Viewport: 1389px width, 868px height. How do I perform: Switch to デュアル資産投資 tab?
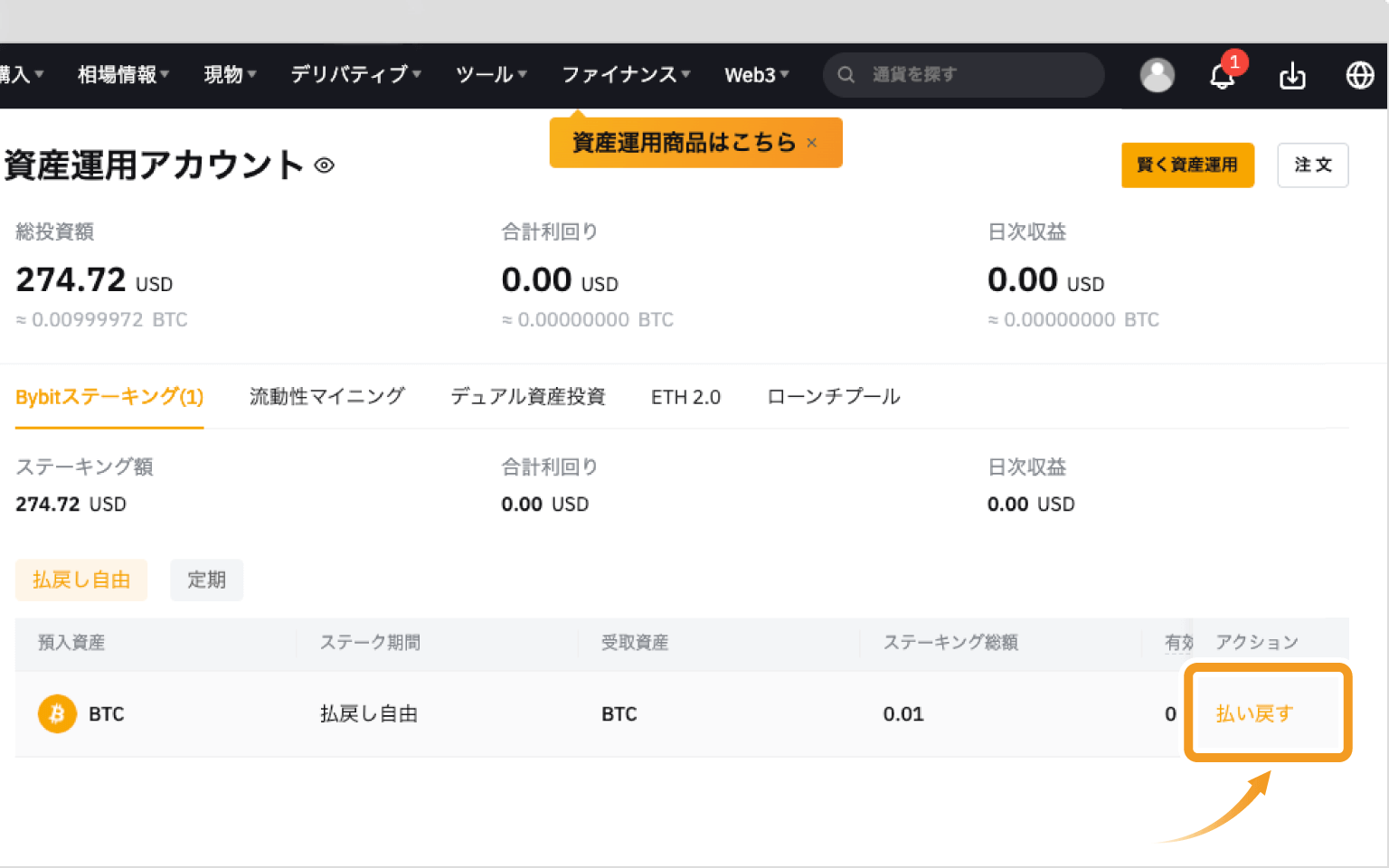tap(528, 397)
